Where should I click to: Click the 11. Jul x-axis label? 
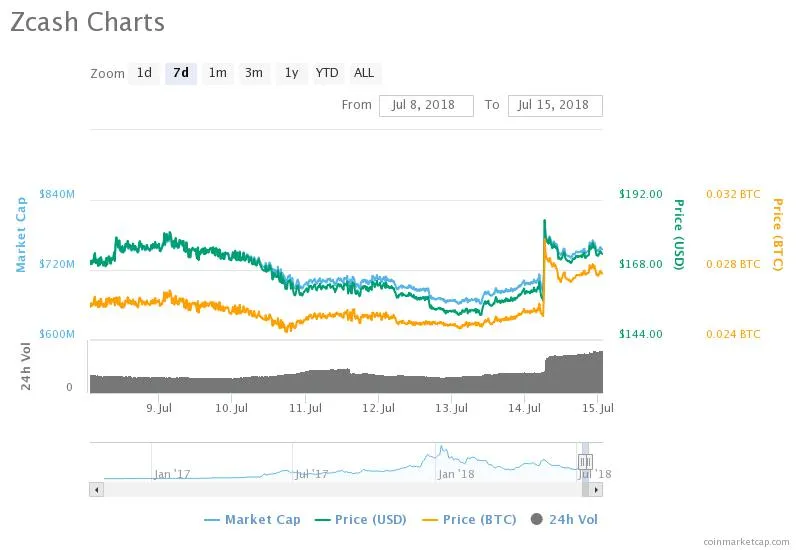click(x=305, y=408)
